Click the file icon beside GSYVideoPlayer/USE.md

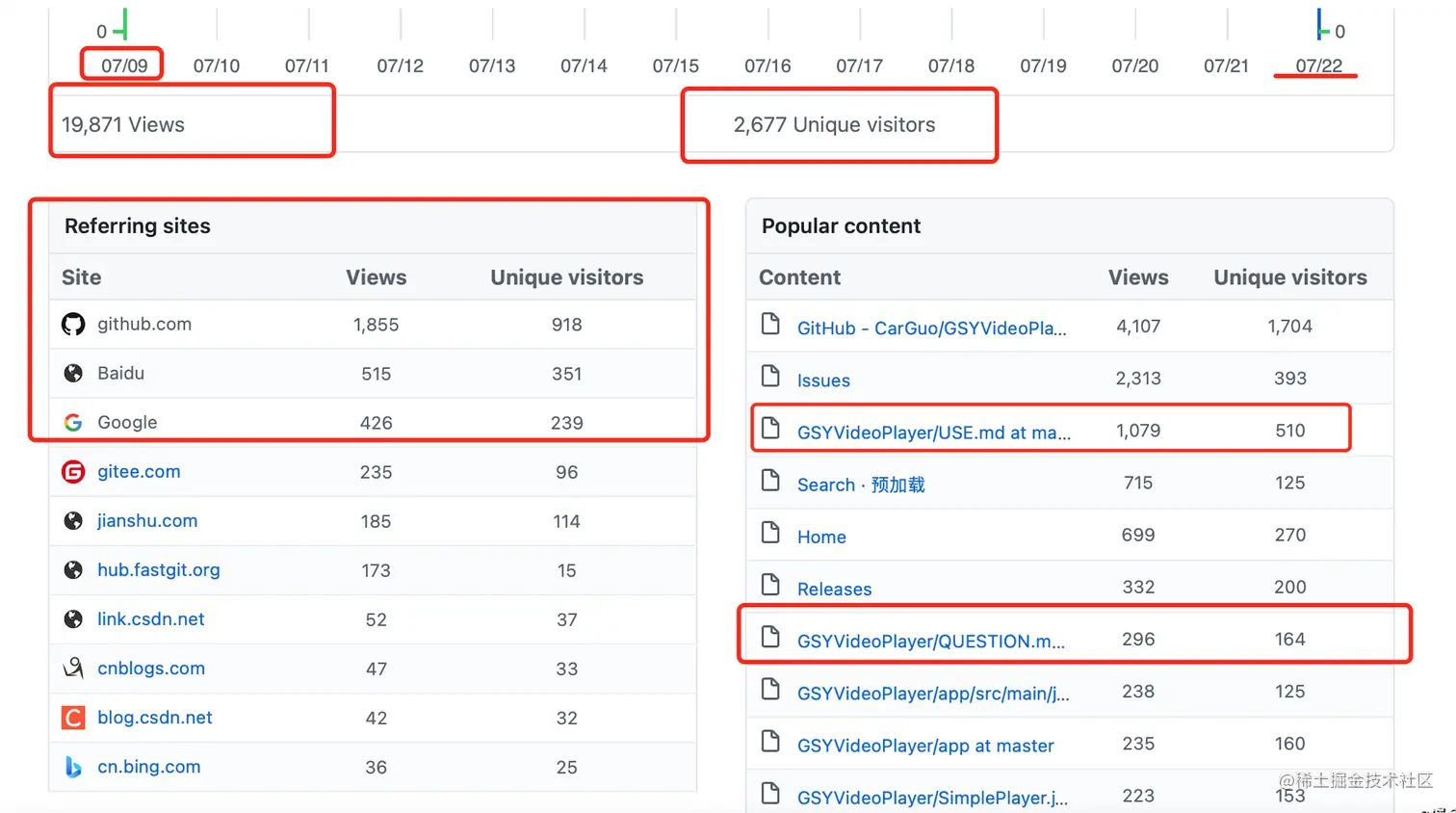coord(770,428)
